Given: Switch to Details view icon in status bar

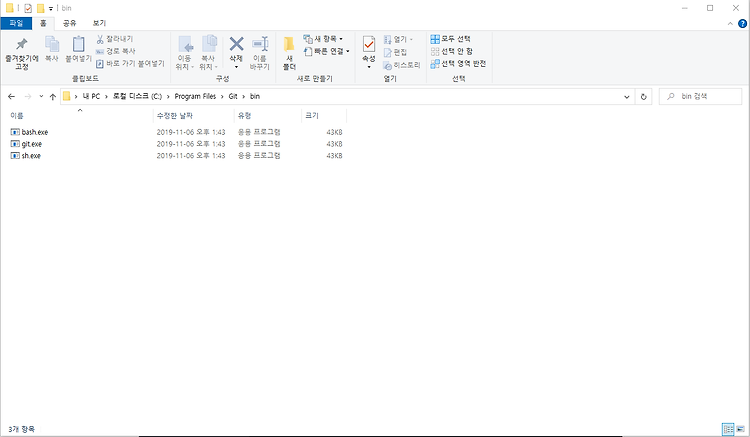Looking at the screenshot, I should pyautogui.click(x=728, y=429).
